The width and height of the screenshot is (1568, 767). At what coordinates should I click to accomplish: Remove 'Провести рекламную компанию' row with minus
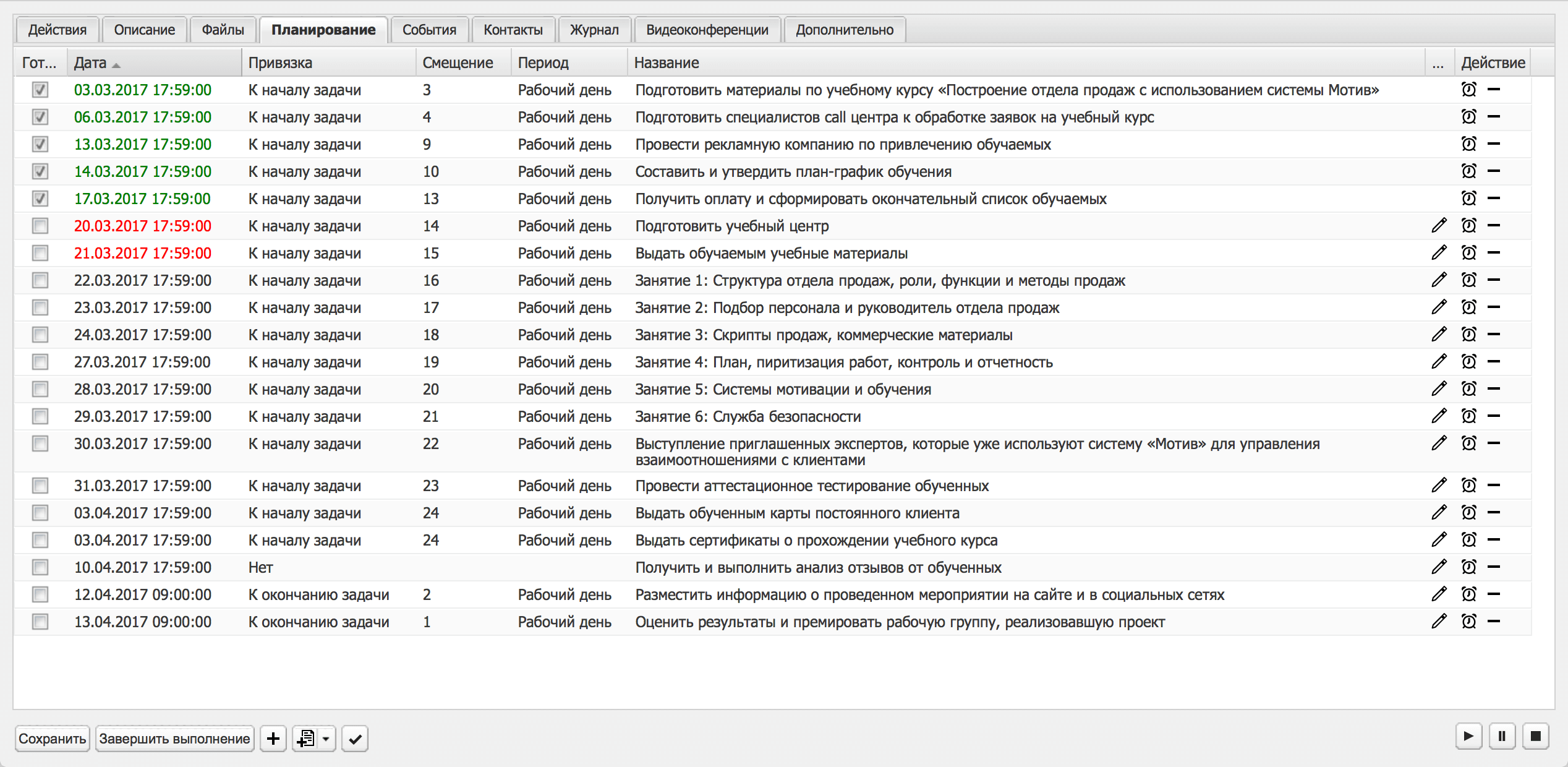click(1494, 144)
